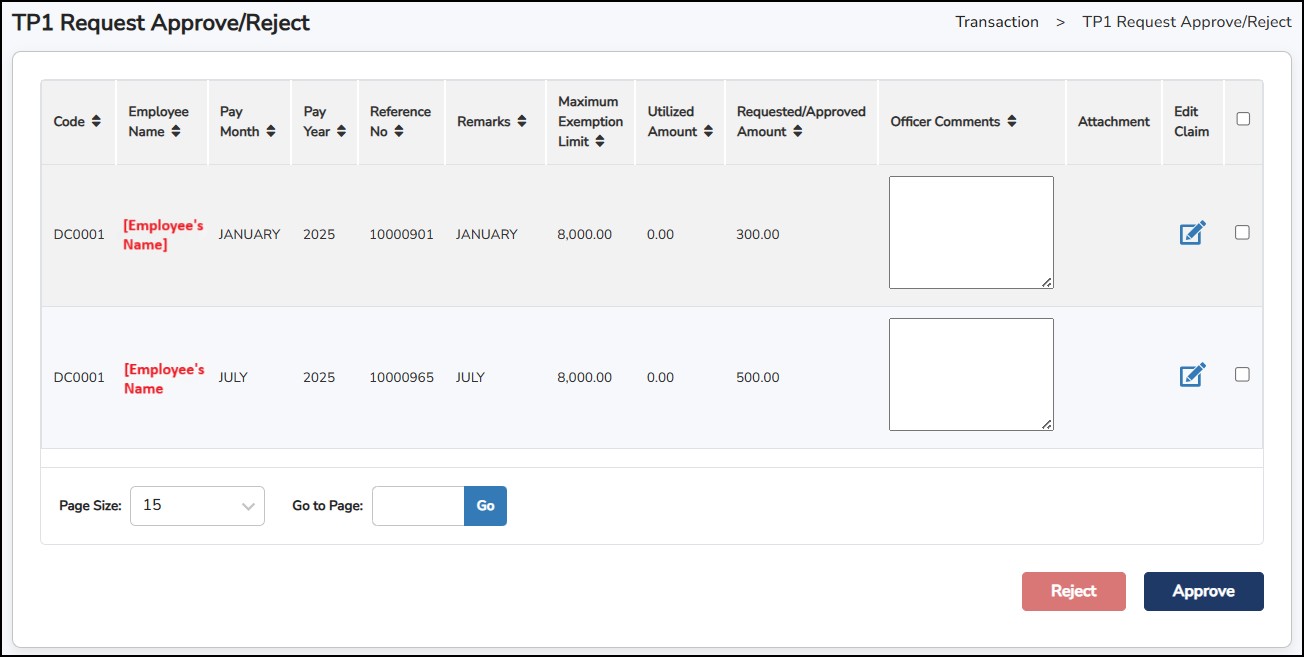Screen dimensions: 1304x657
Task: Click Officer Comments box for JANUARY row
Action: [971, 232]
